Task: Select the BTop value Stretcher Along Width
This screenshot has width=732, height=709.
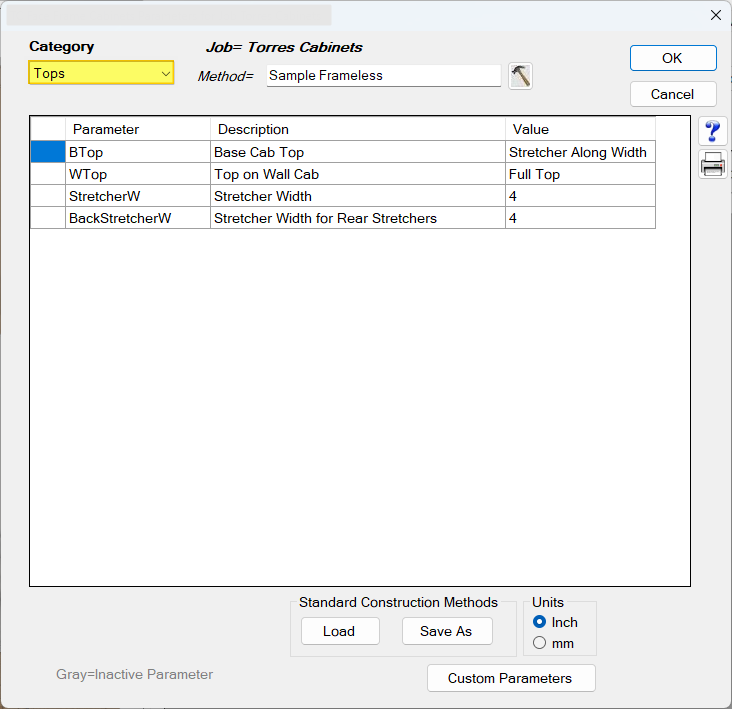Action: [x=579, y=152]
